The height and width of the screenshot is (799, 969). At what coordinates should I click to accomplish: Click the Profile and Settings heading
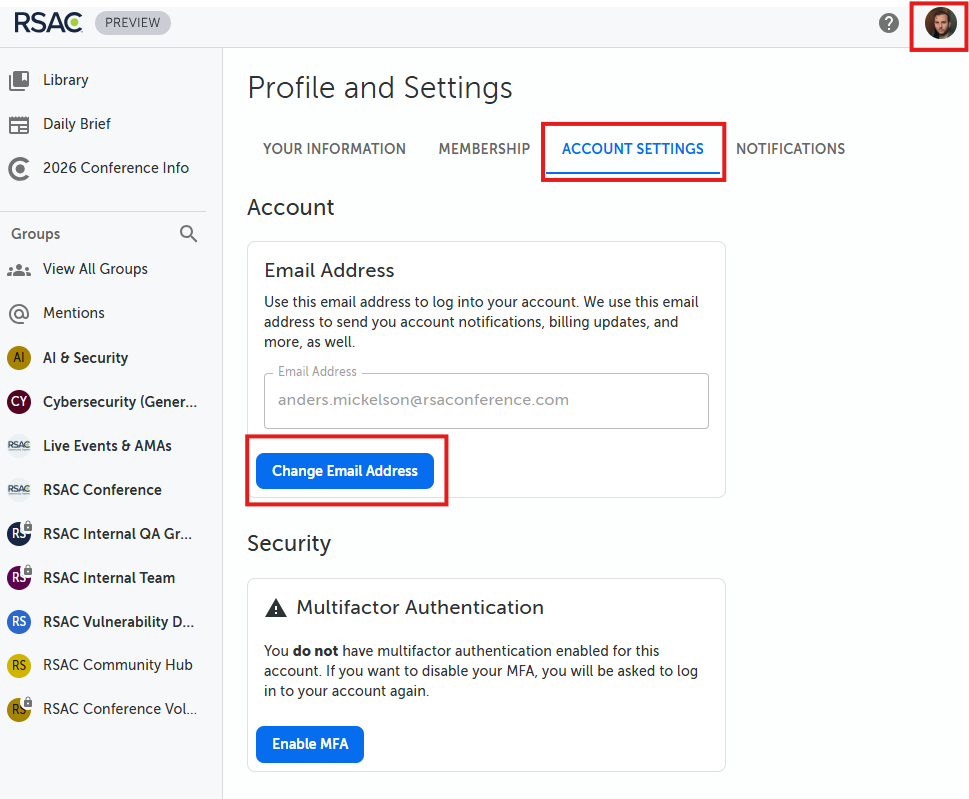pyautogui.click(x=380, y=87)
